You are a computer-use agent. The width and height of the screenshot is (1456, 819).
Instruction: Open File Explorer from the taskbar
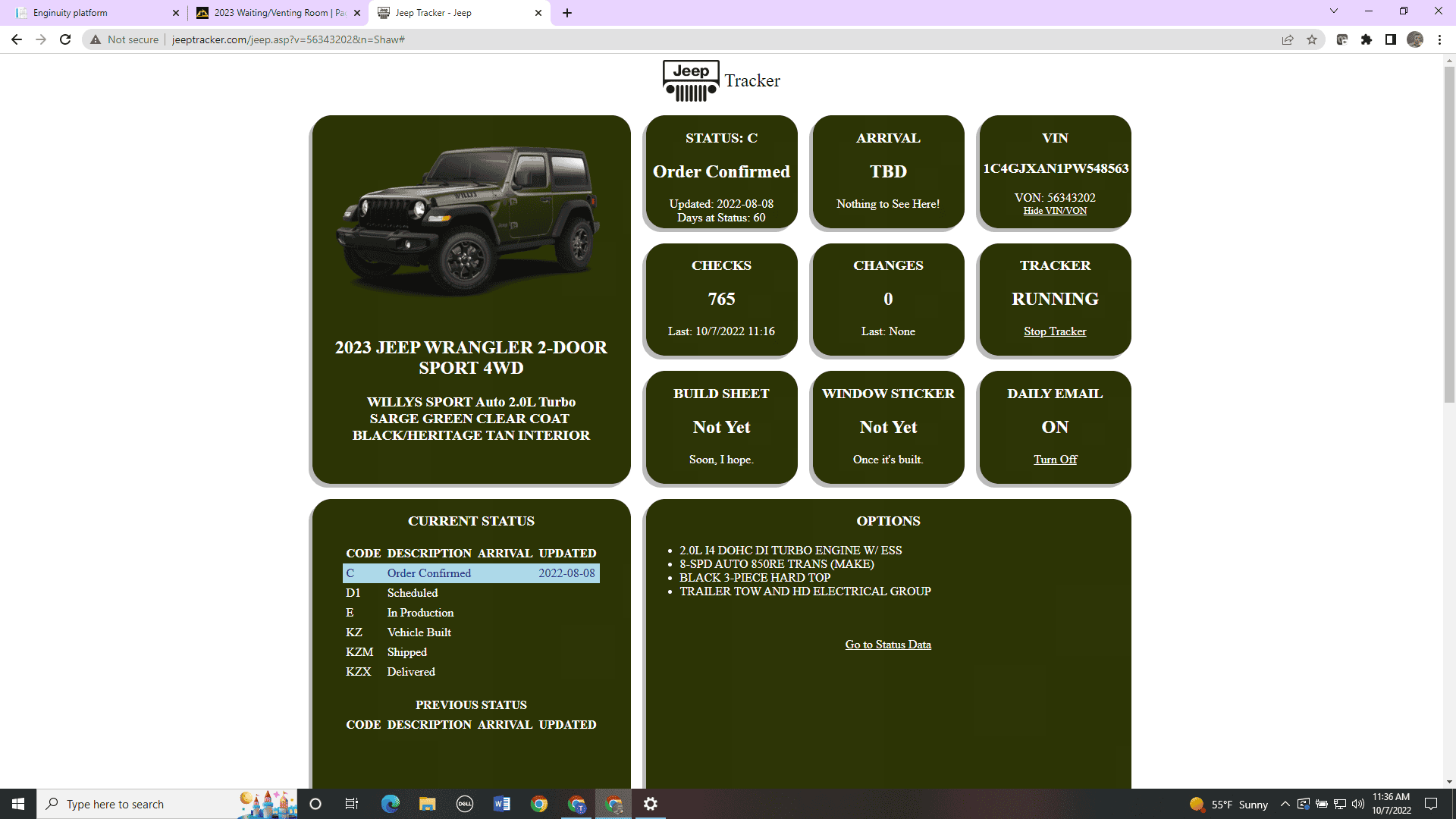tap(427, 804)
